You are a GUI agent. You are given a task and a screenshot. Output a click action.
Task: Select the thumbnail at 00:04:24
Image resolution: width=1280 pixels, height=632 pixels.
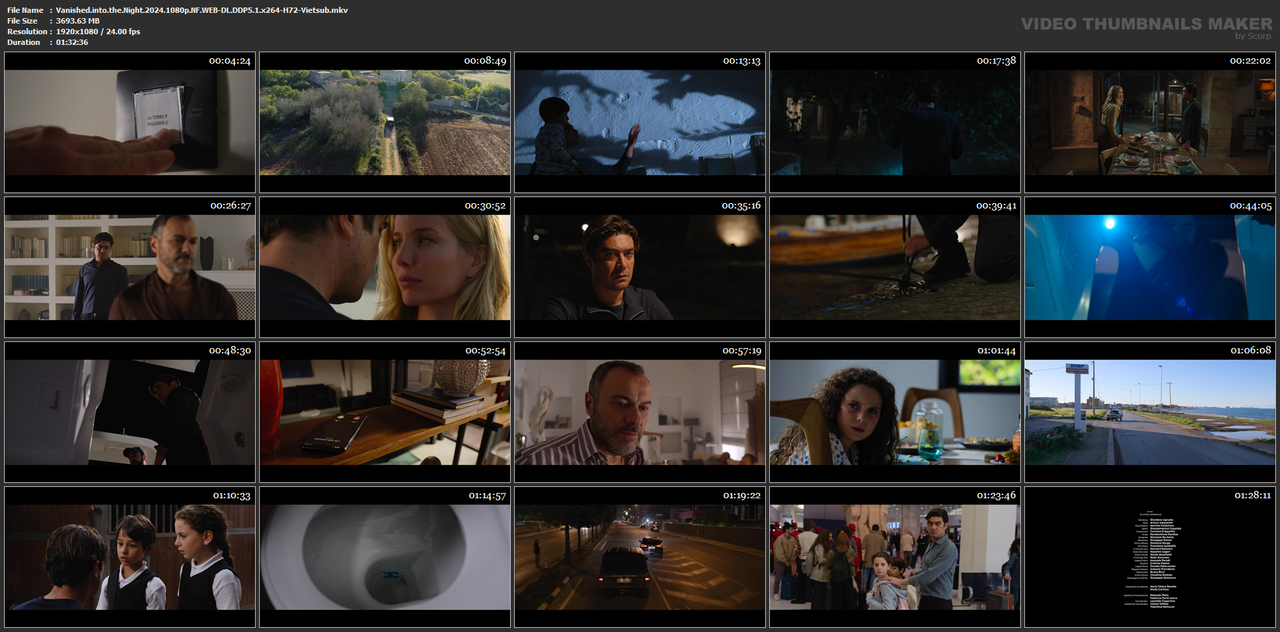coord(130,122)
